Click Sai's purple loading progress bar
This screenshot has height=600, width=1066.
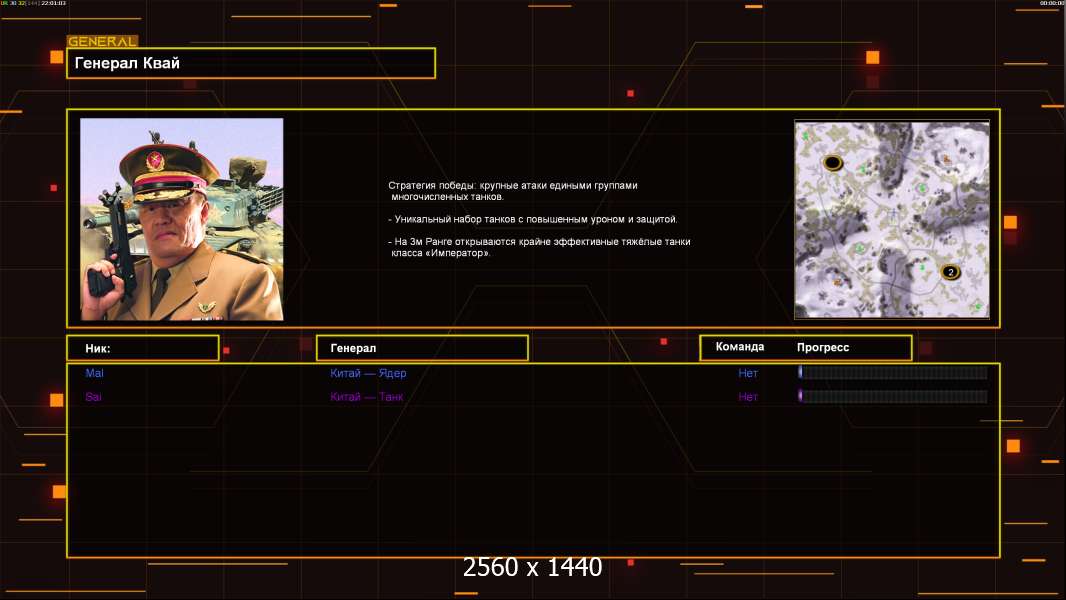point(892,397)
